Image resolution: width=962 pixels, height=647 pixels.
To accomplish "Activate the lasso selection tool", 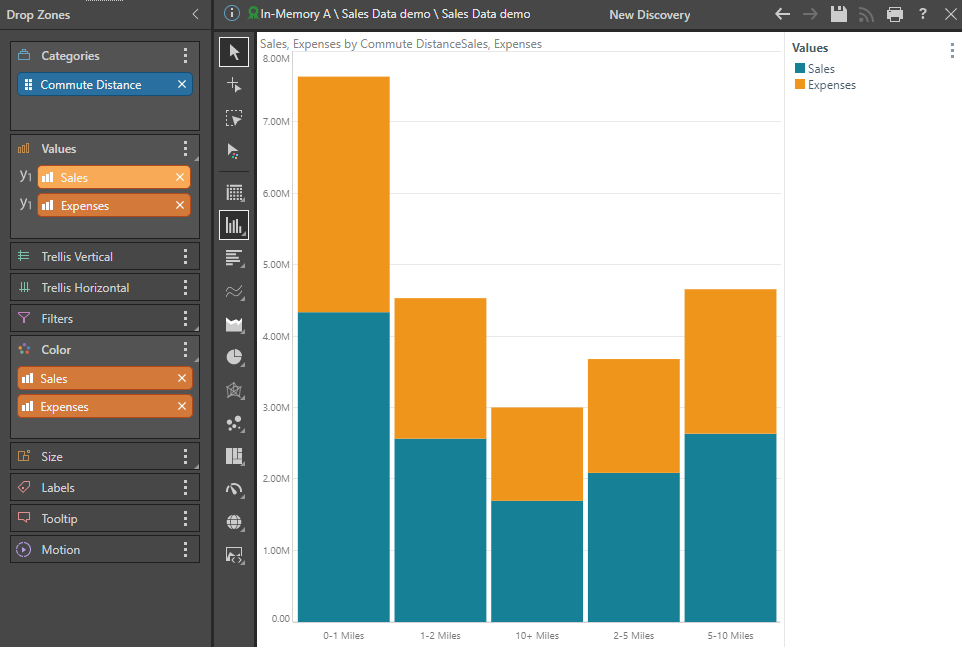I will point(234,118).
